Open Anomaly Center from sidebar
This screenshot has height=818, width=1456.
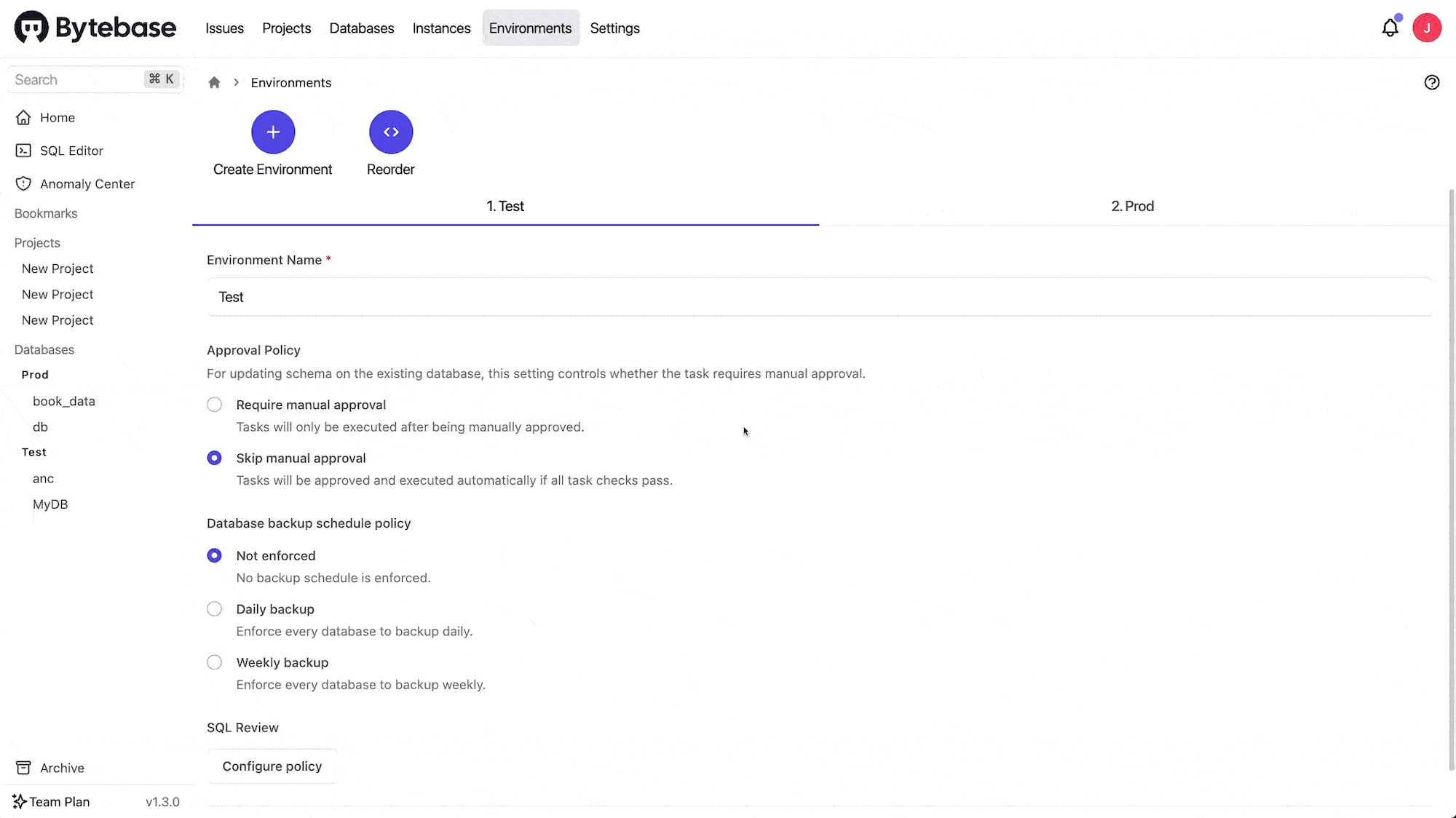tap(87, 184)
